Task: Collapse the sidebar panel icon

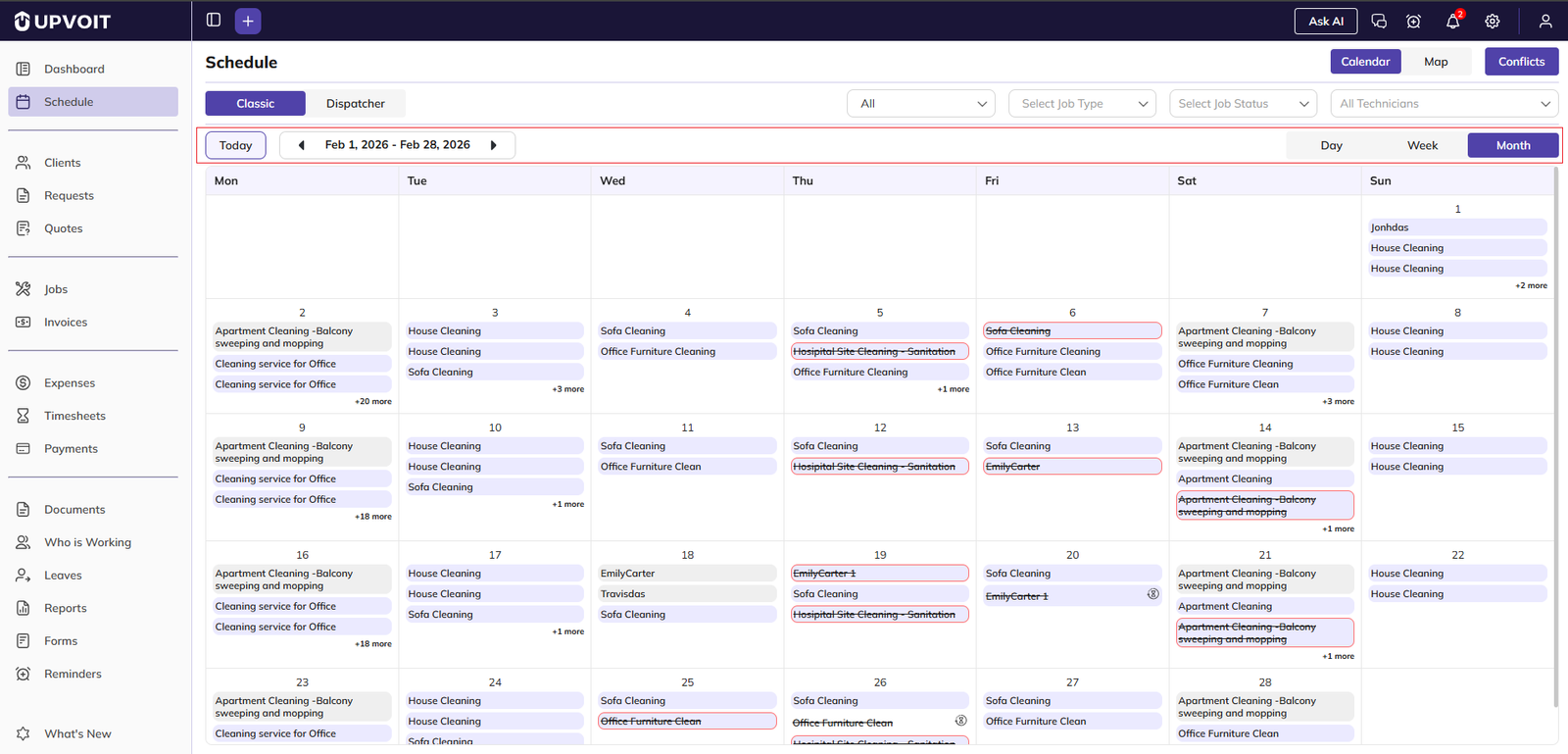Action: click(214, 21)
